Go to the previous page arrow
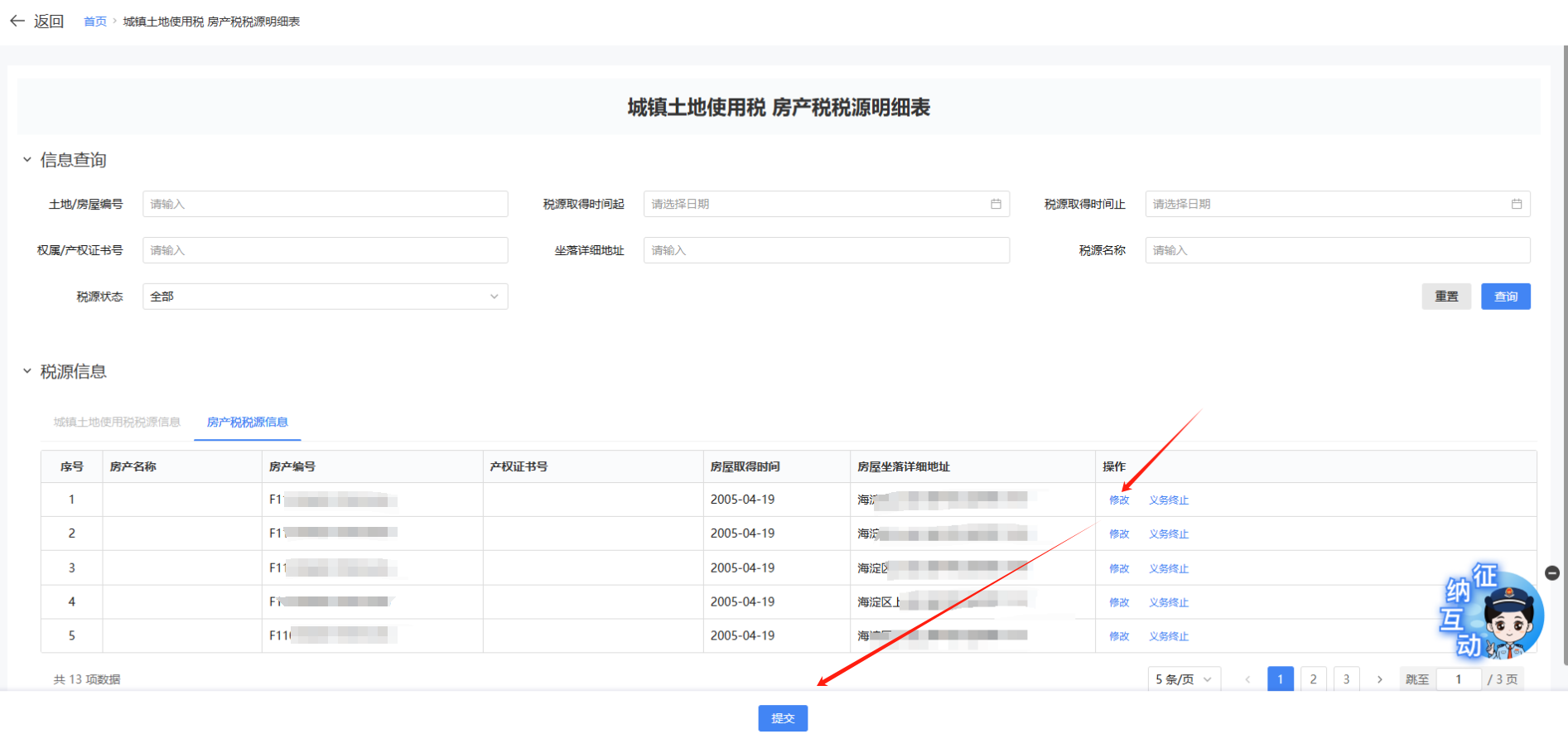Viewport: 1568px width, 734px height. point(1247,679)
